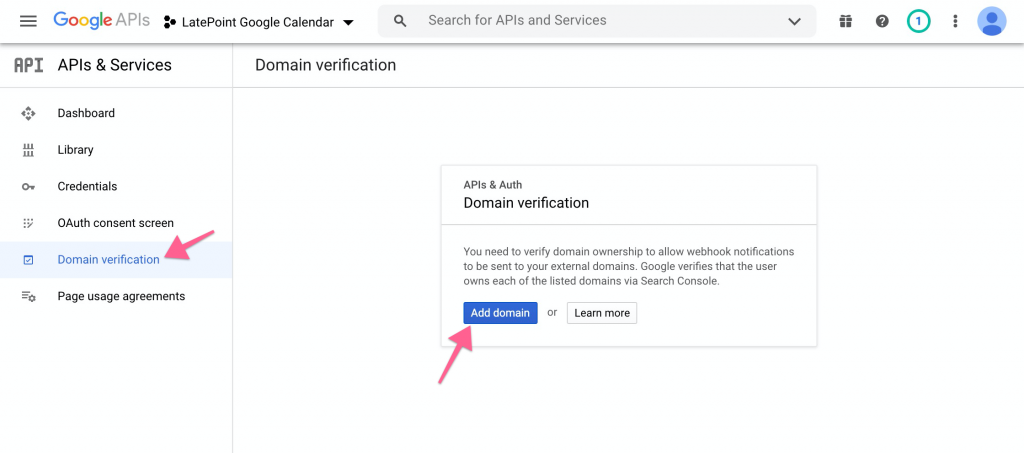Click the Search for APIs and Services field
Screen dimensions: 1024x453
tap(597, 21)
